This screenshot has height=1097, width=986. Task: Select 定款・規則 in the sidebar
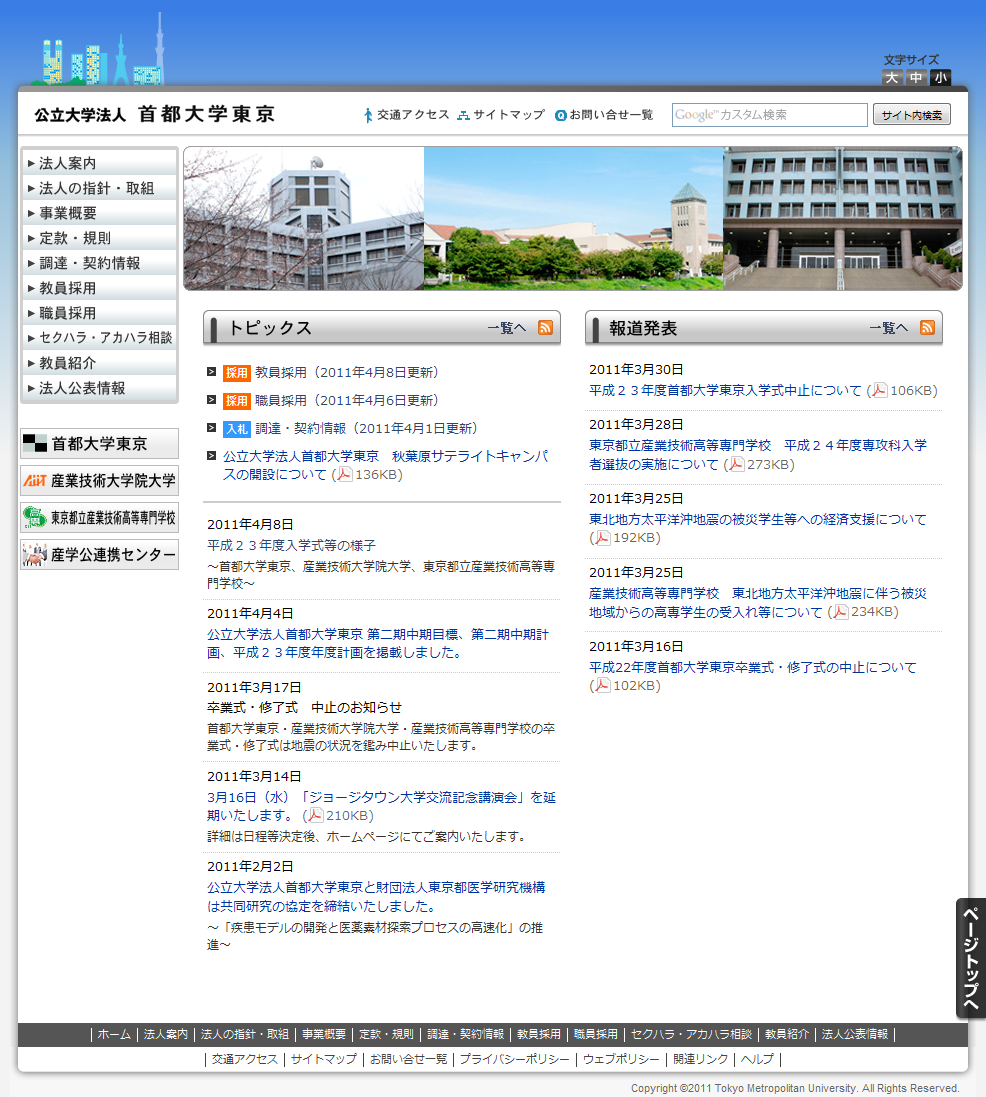(99, 238)
